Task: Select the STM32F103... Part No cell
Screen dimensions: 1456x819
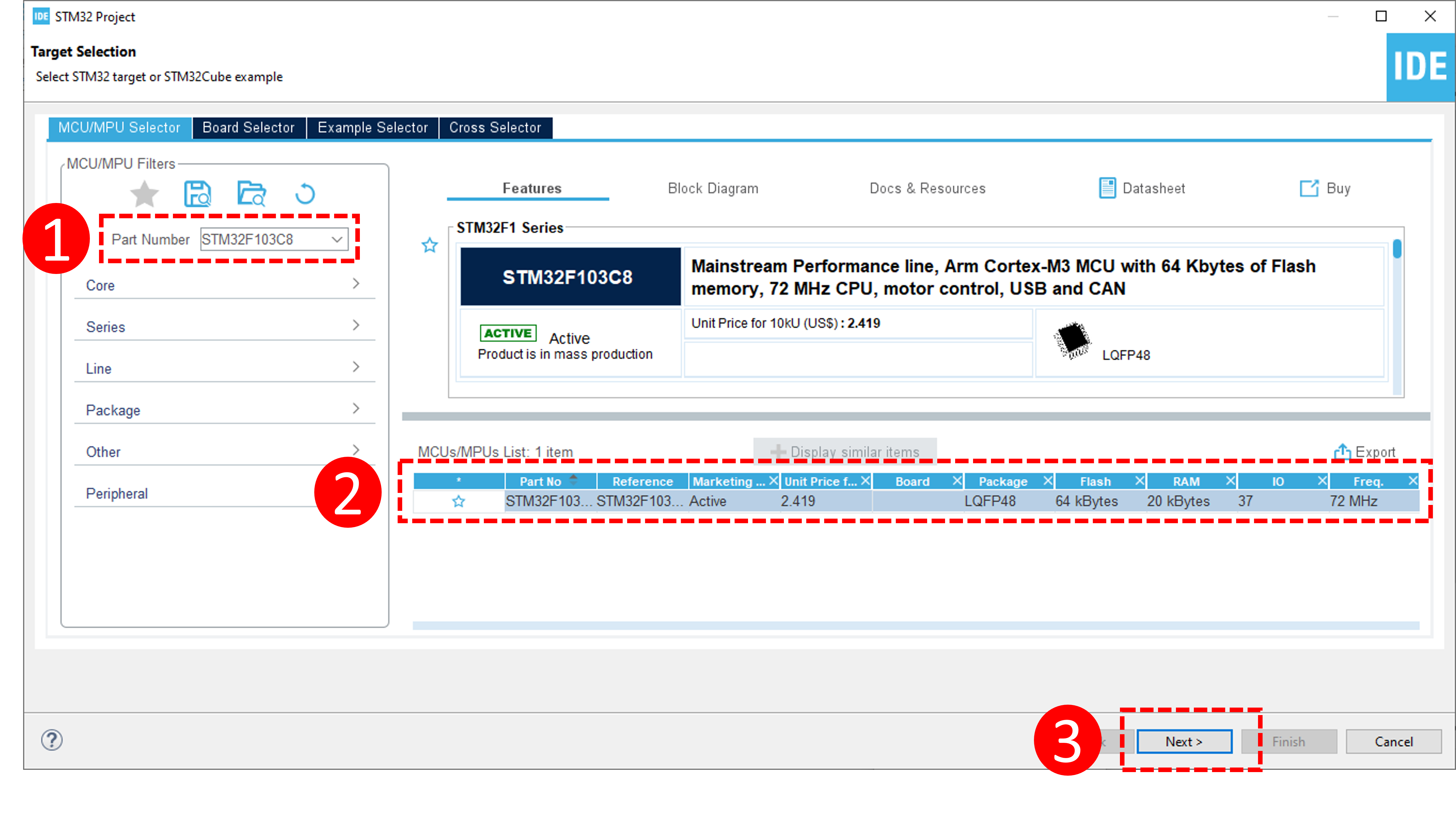Action: pyautogui.click(x=550, y=501)
